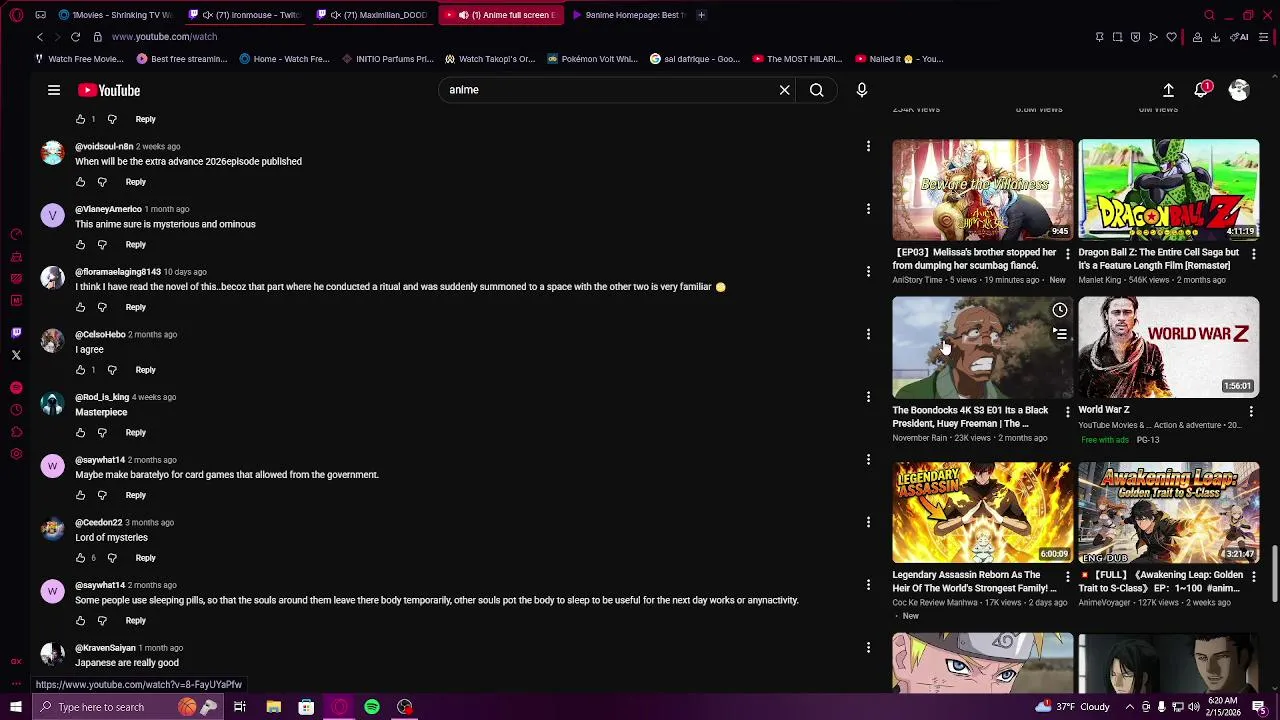Reply to the @CelsoHebo comment
1280x720 pixels.
(x=146, y=370)
